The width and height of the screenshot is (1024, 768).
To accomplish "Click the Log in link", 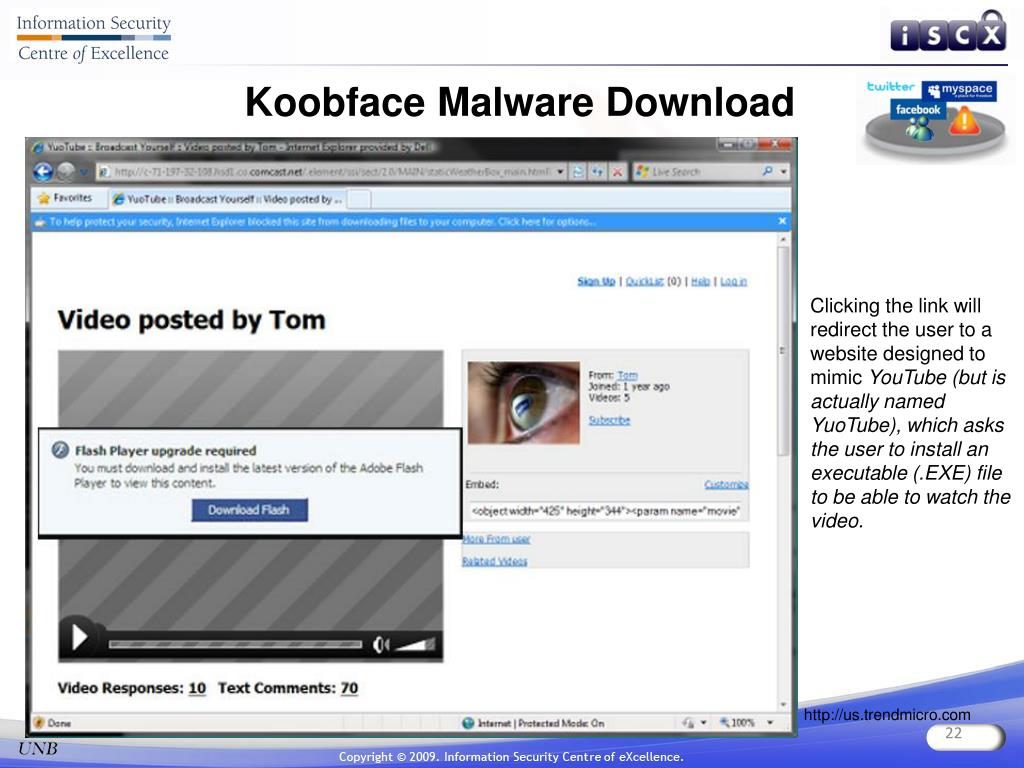I will [733, 281].
